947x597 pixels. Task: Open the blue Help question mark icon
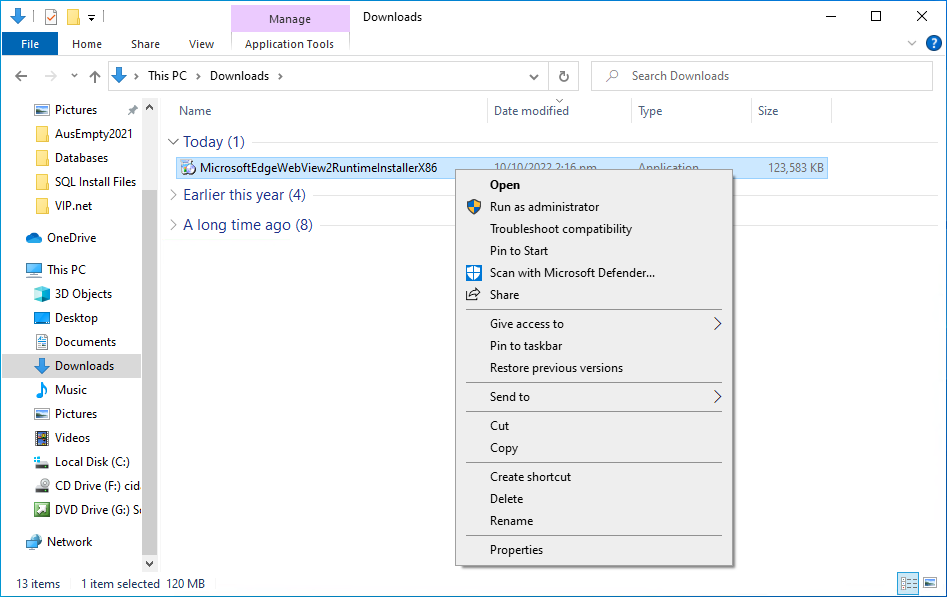click(x=933, y=44)
